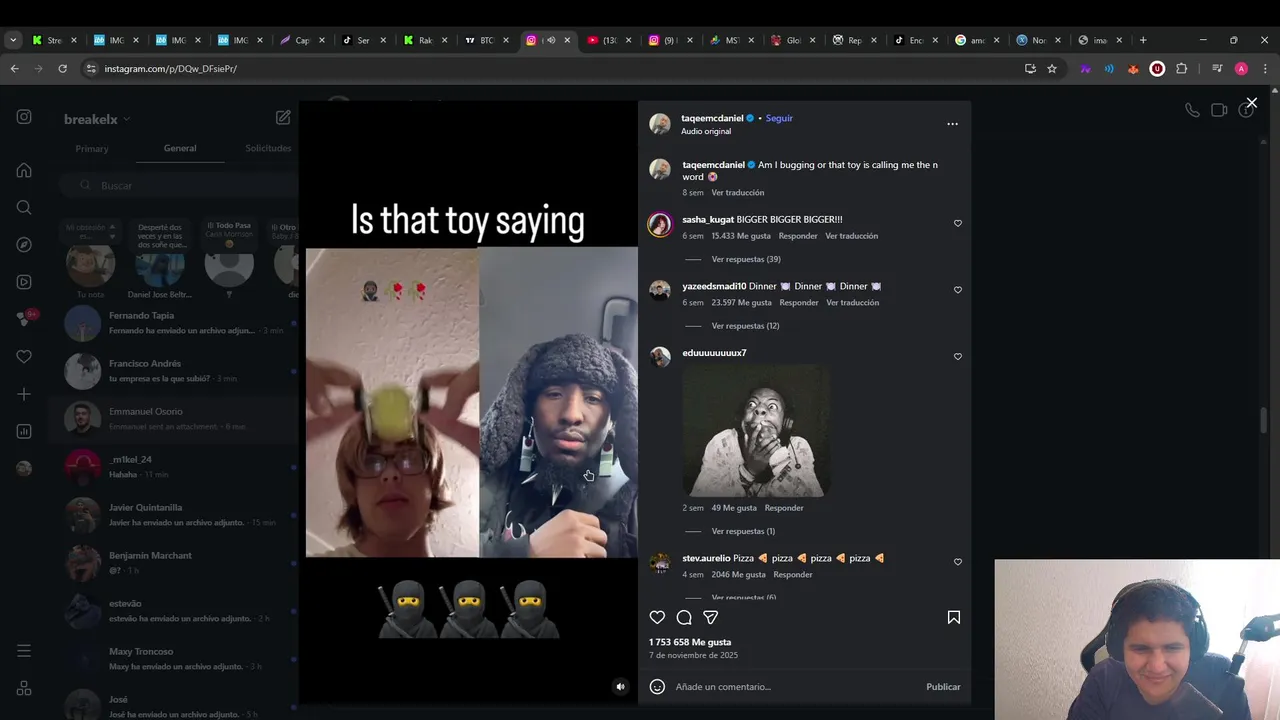This screenshot has width=1280, height=720.
Task: Start an audio call with the phone icon
Action: 1192,110
